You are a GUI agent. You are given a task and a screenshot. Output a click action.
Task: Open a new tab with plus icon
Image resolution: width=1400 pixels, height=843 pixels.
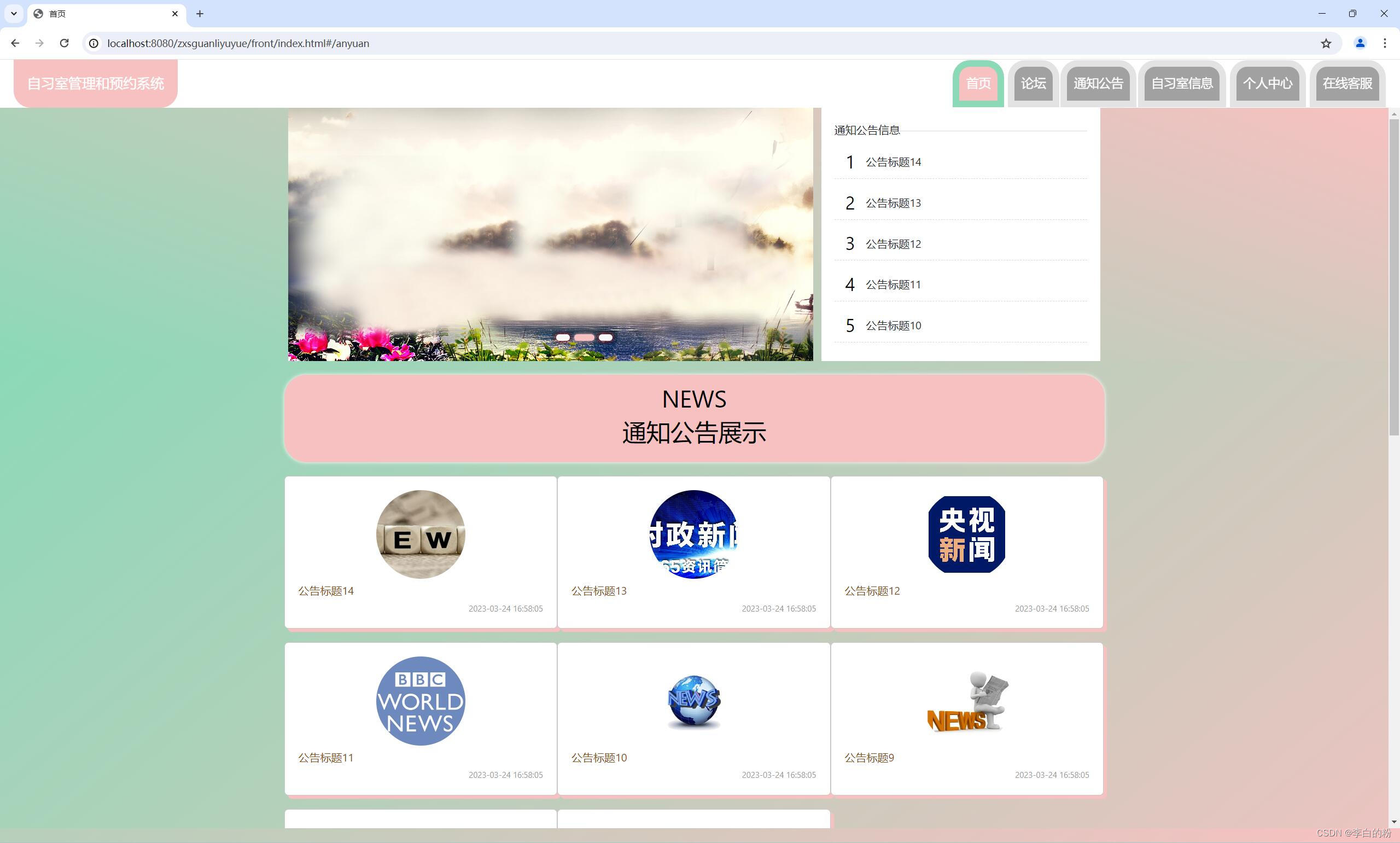click(x=199, y=14)
